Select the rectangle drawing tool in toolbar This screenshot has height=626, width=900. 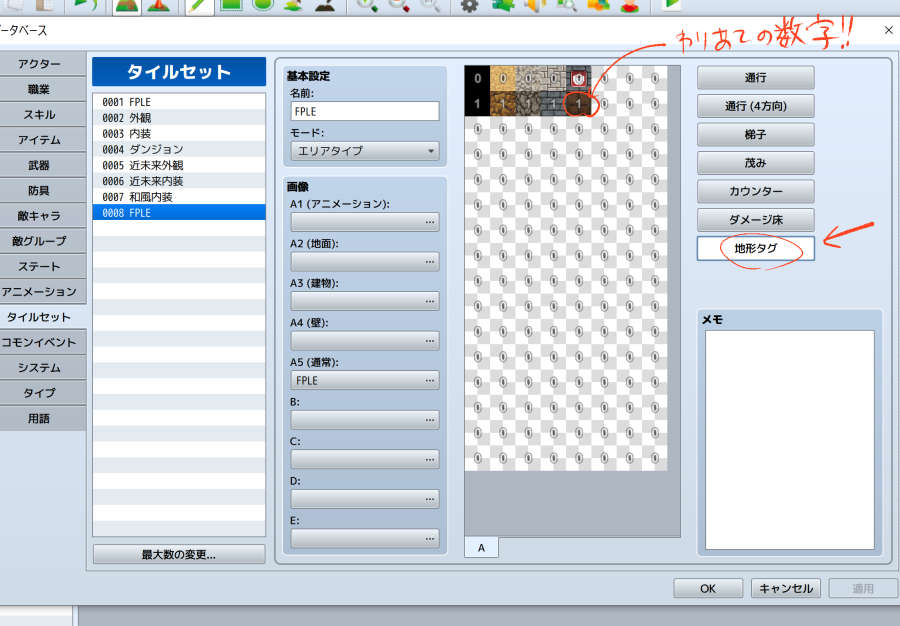(x=232, y=6)
